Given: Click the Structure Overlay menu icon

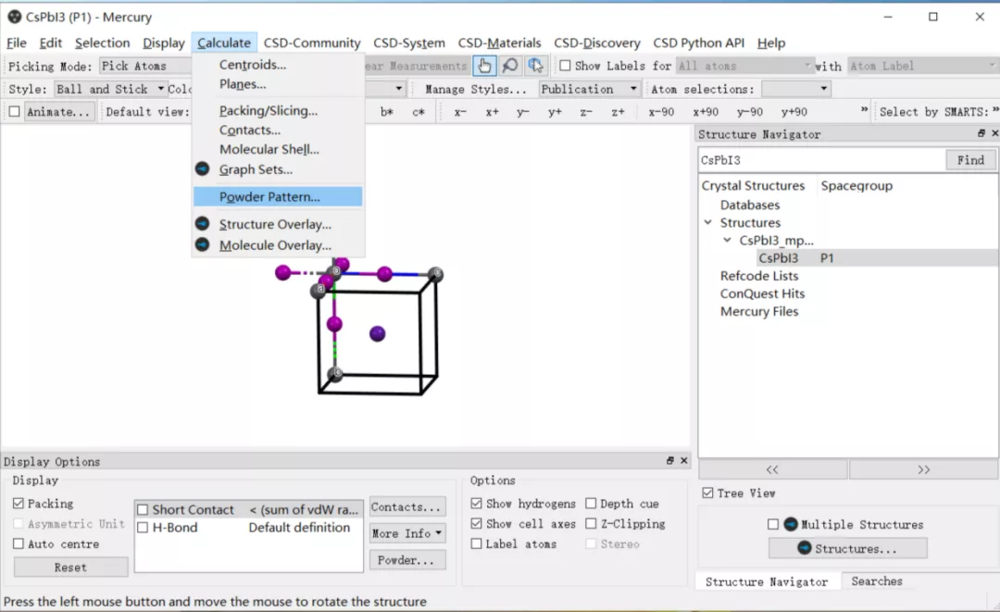Looking at the screenshot, I should (202, 224).
